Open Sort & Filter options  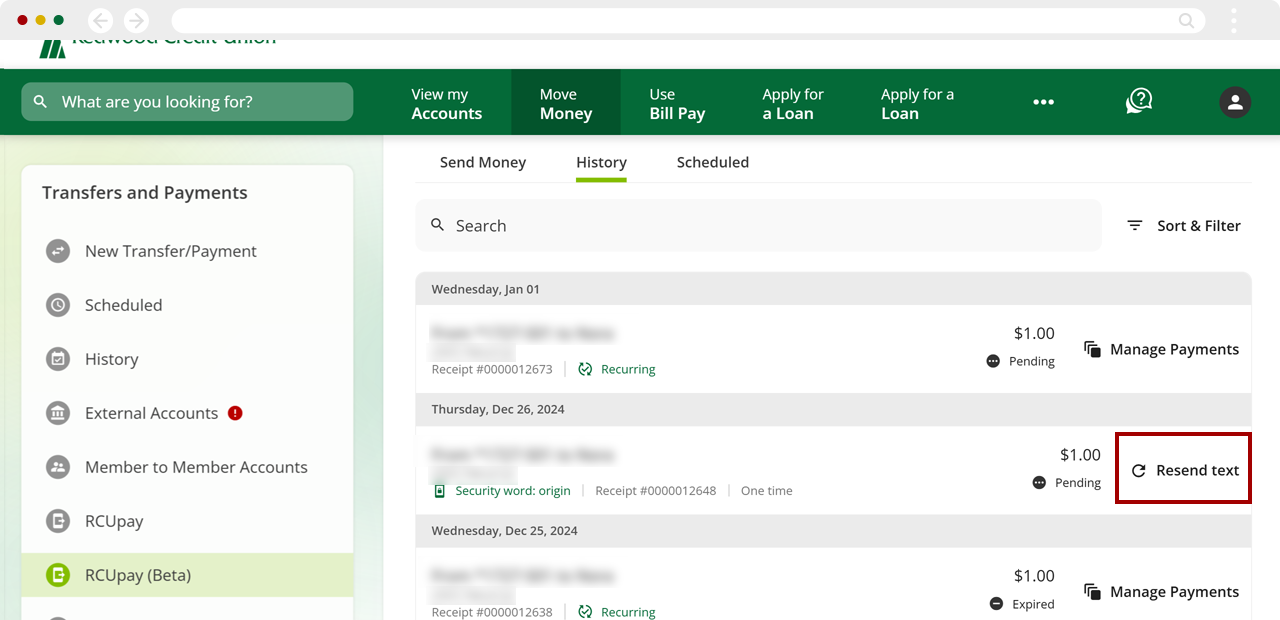(1183, 226)
